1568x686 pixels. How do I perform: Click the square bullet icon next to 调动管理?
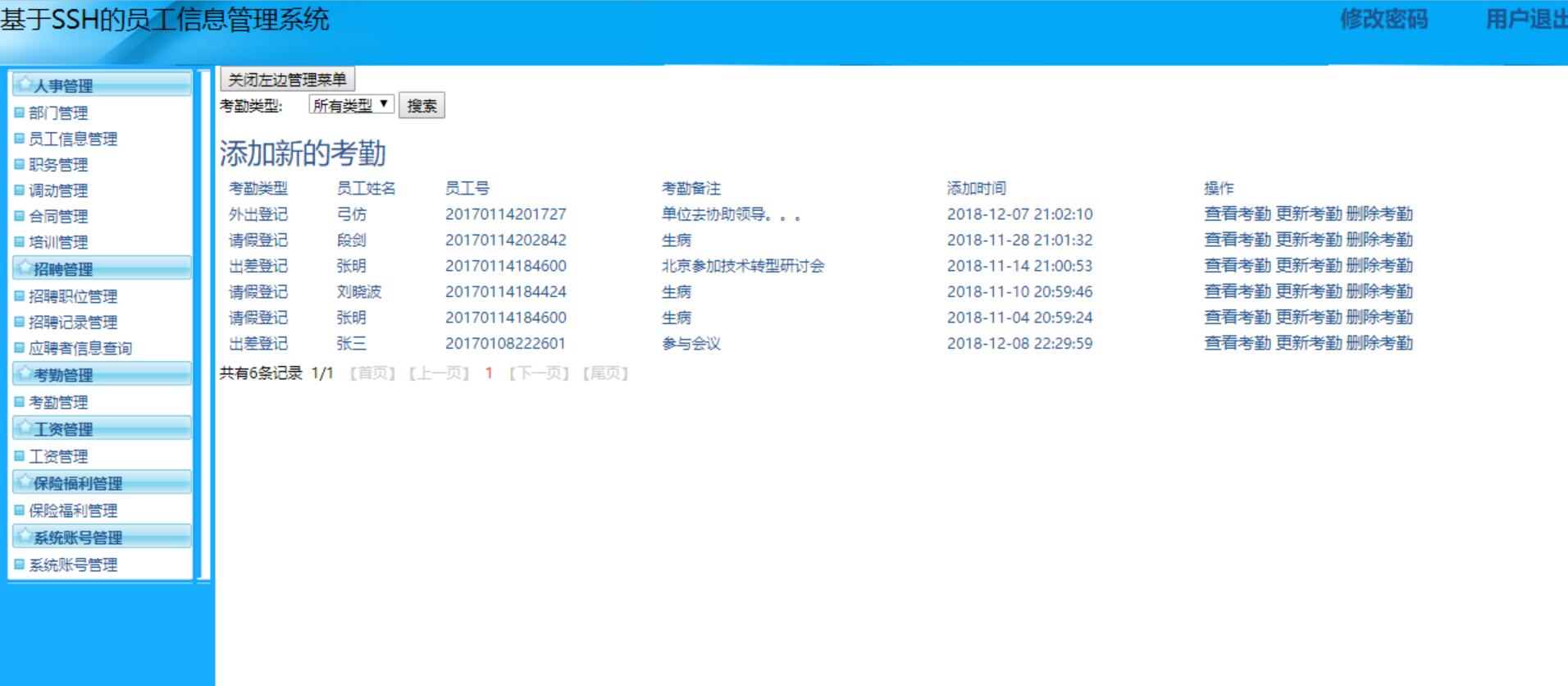[x=20, y=190]
